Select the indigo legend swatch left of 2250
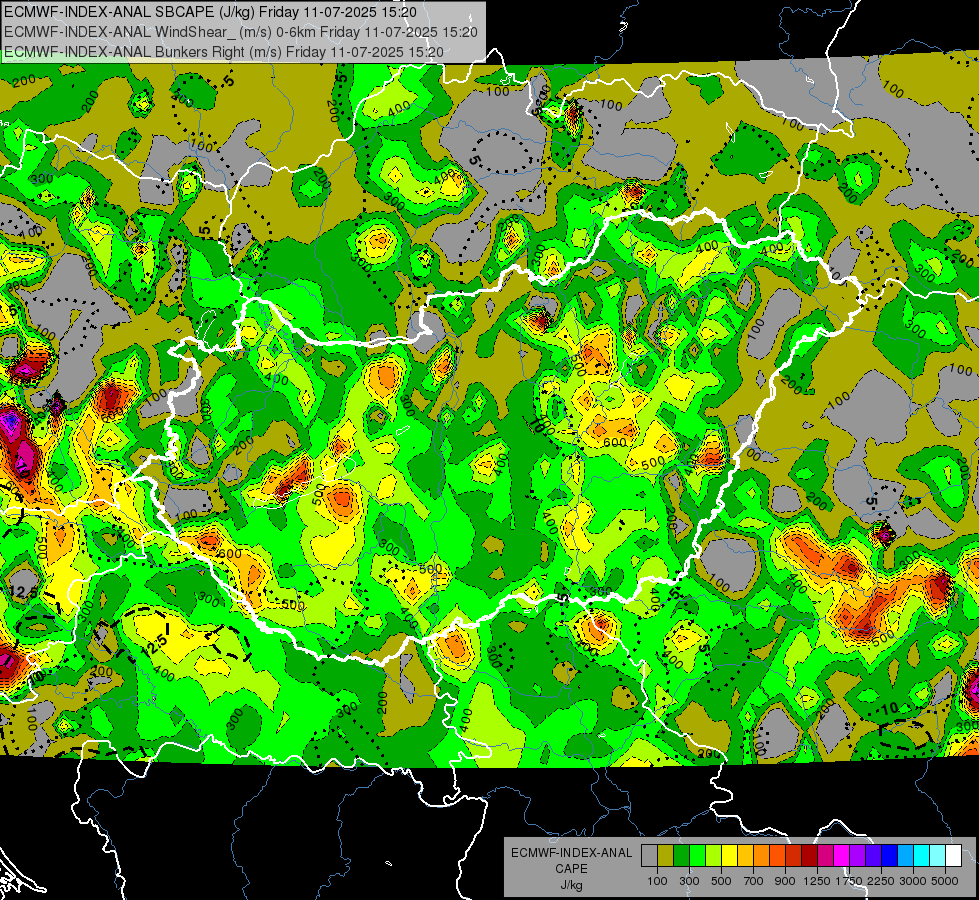 pos(873,856)
